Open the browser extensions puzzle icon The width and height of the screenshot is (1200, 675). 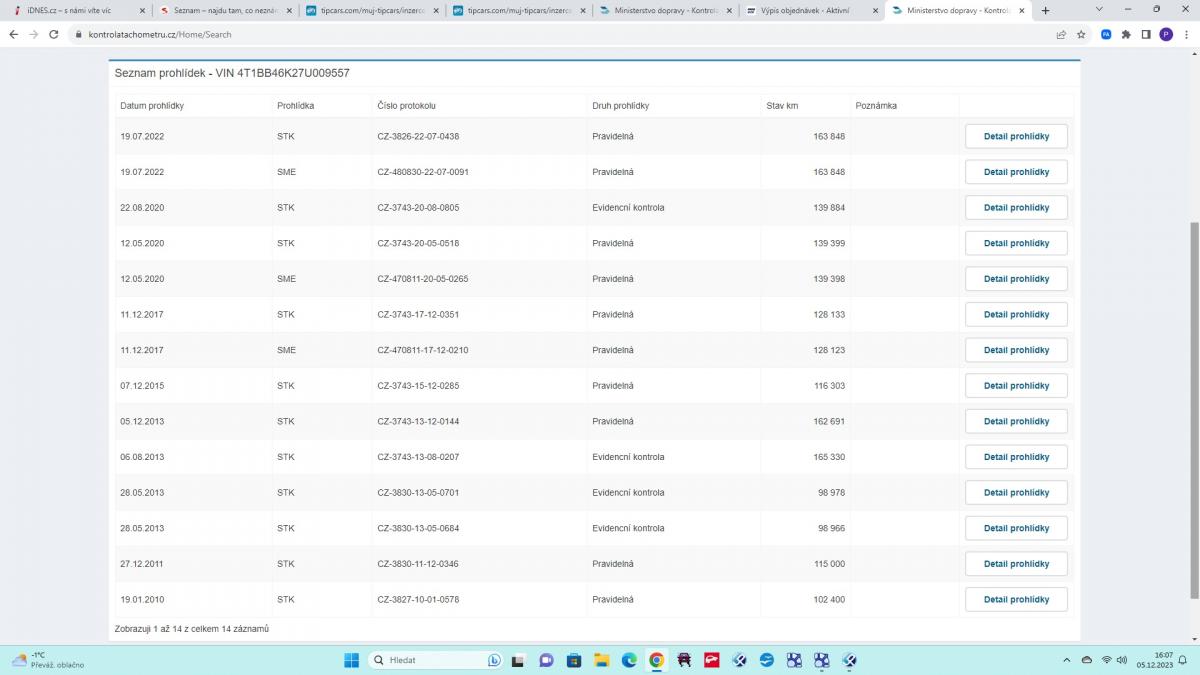[1126, 34]
